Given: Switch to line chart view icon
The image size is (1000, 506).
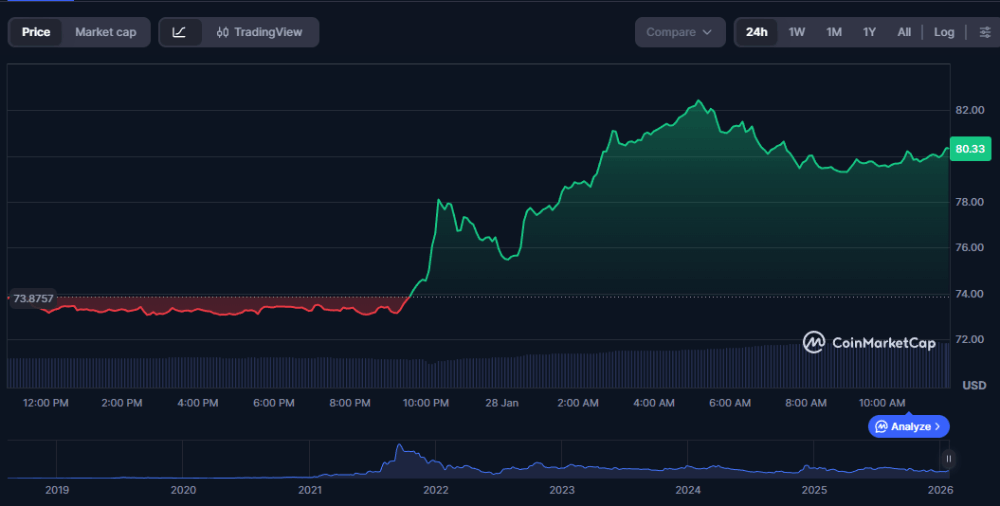Looking at the screenshot, I should [180, 32].
